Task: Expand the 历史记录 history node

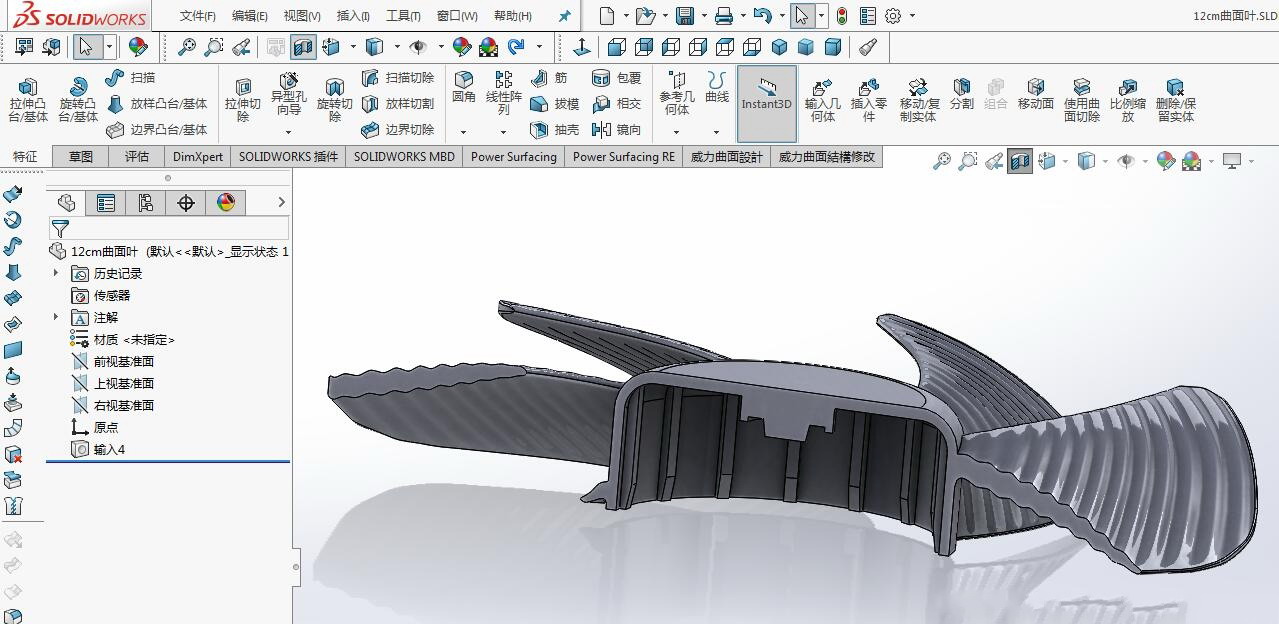Action: pos(56,273)
